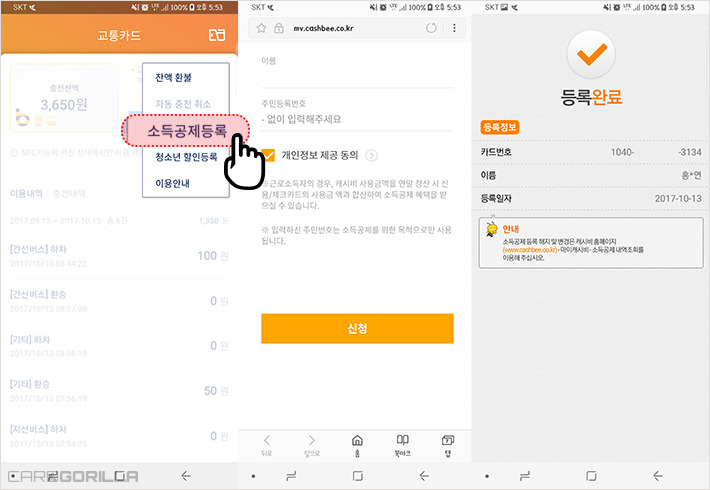710x490 pixels.
Task: Focus the 이름 input field
Action: (357, 77)
